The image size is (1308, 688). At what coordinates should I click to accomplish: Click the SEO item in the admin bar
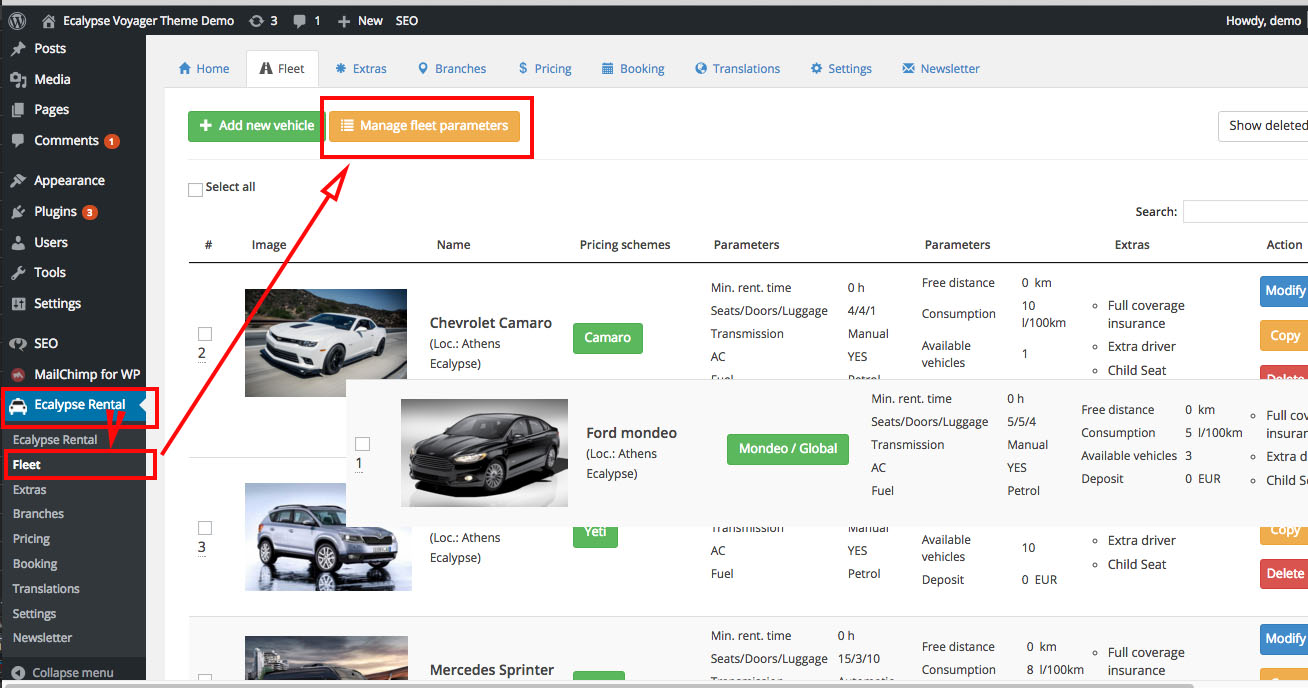[407, 21]
